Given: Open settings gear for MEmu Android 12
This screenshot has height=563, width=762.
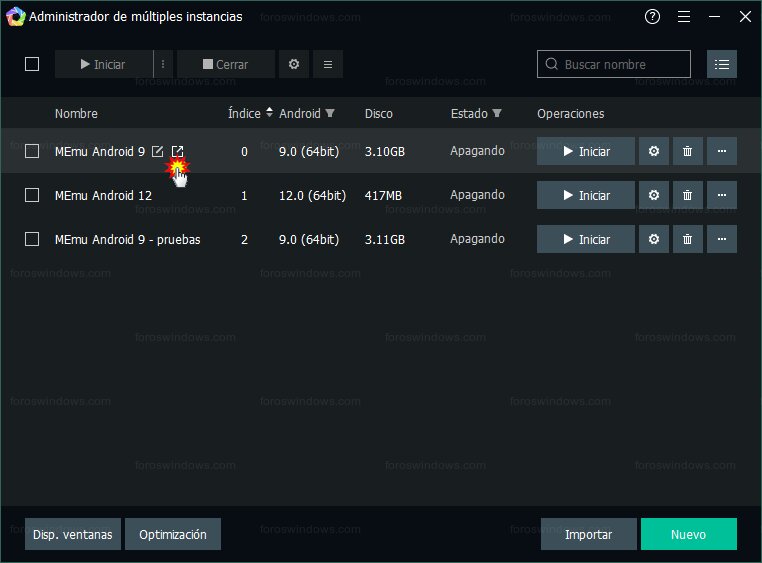Looking at the screenshot, I should (x=654, y=195).
